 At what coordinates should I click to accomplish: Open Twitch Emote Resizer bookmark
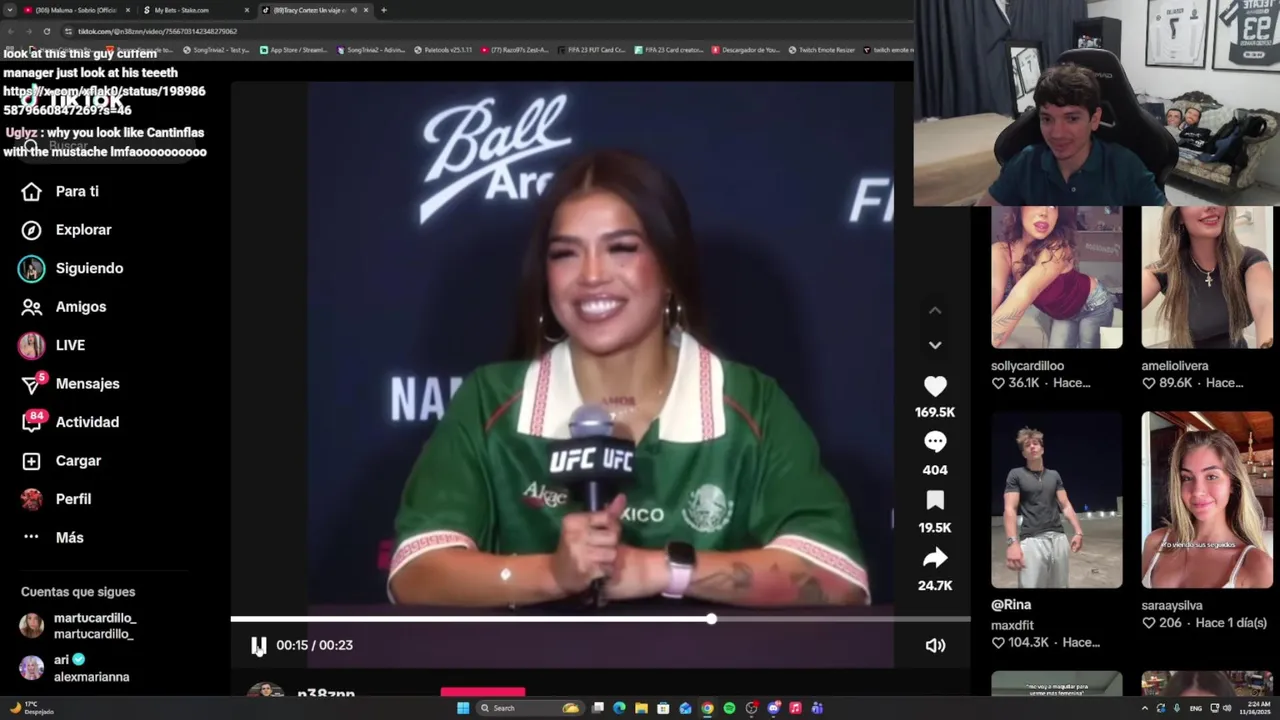click(822, 50)
